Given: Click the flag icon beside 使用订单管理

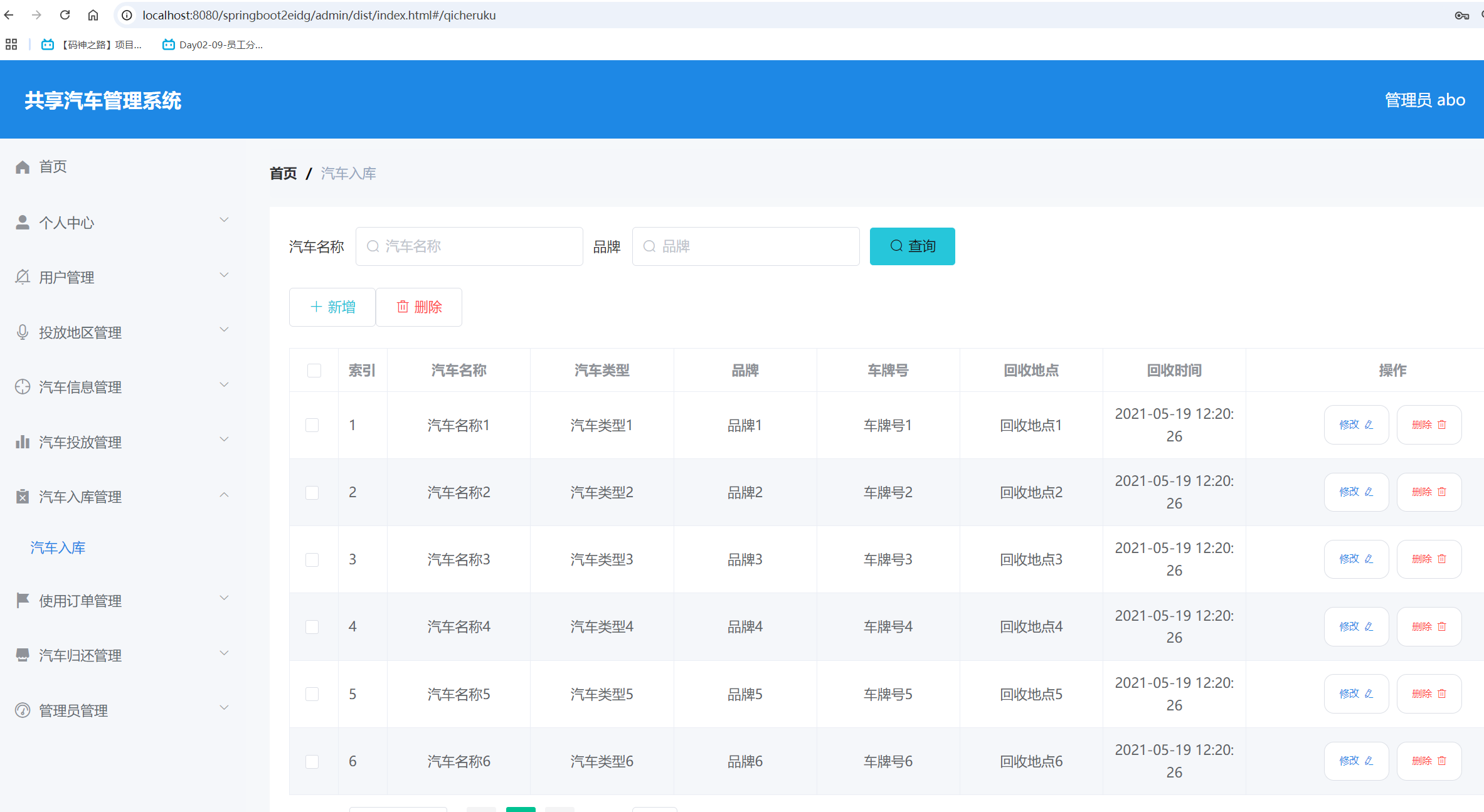Looking at the screenshot, I should pyautogui.click(x=23, y=601).
